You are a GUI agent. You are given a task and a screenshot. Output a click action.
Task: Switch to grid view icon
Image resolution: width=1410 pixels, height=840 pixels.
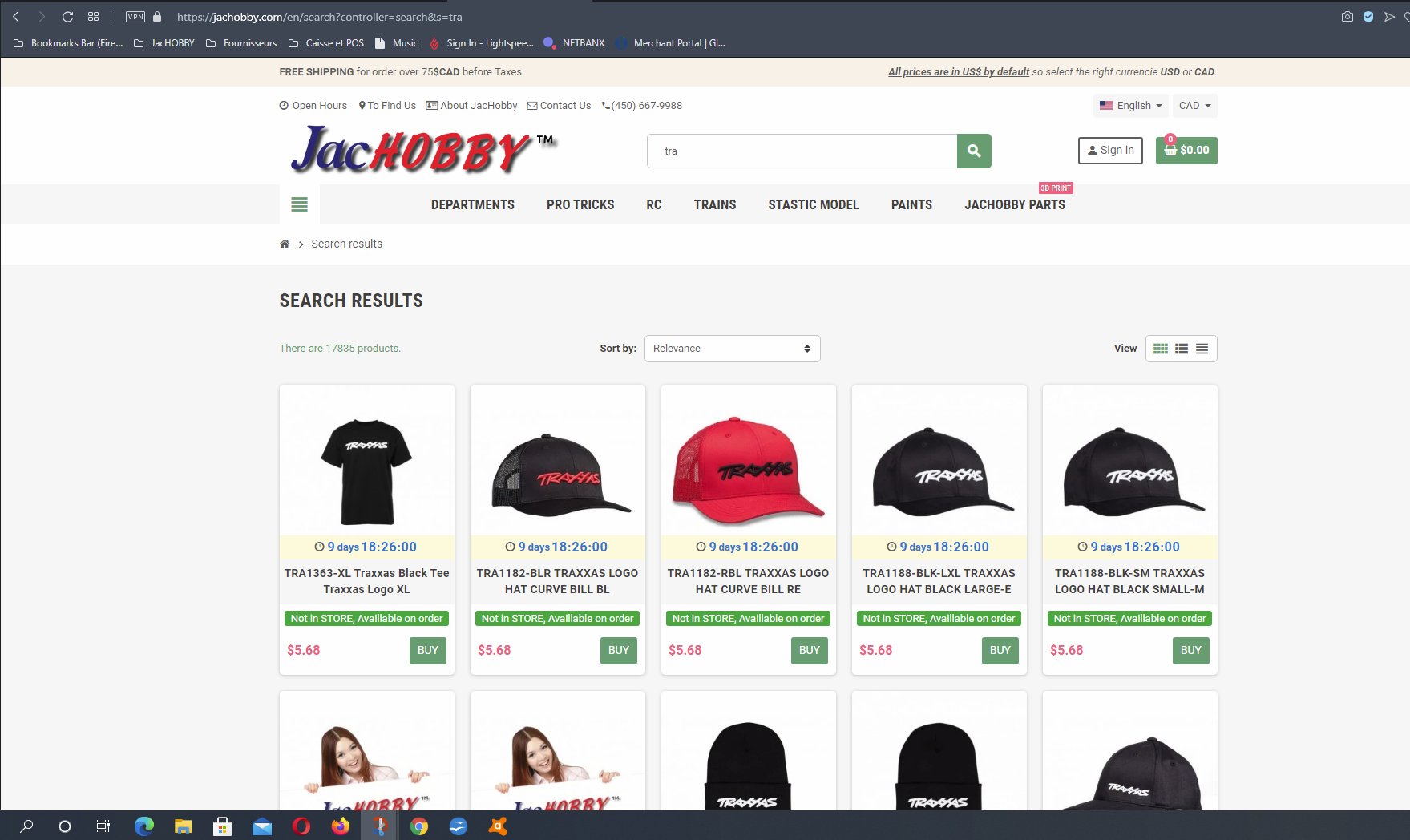1161,349
